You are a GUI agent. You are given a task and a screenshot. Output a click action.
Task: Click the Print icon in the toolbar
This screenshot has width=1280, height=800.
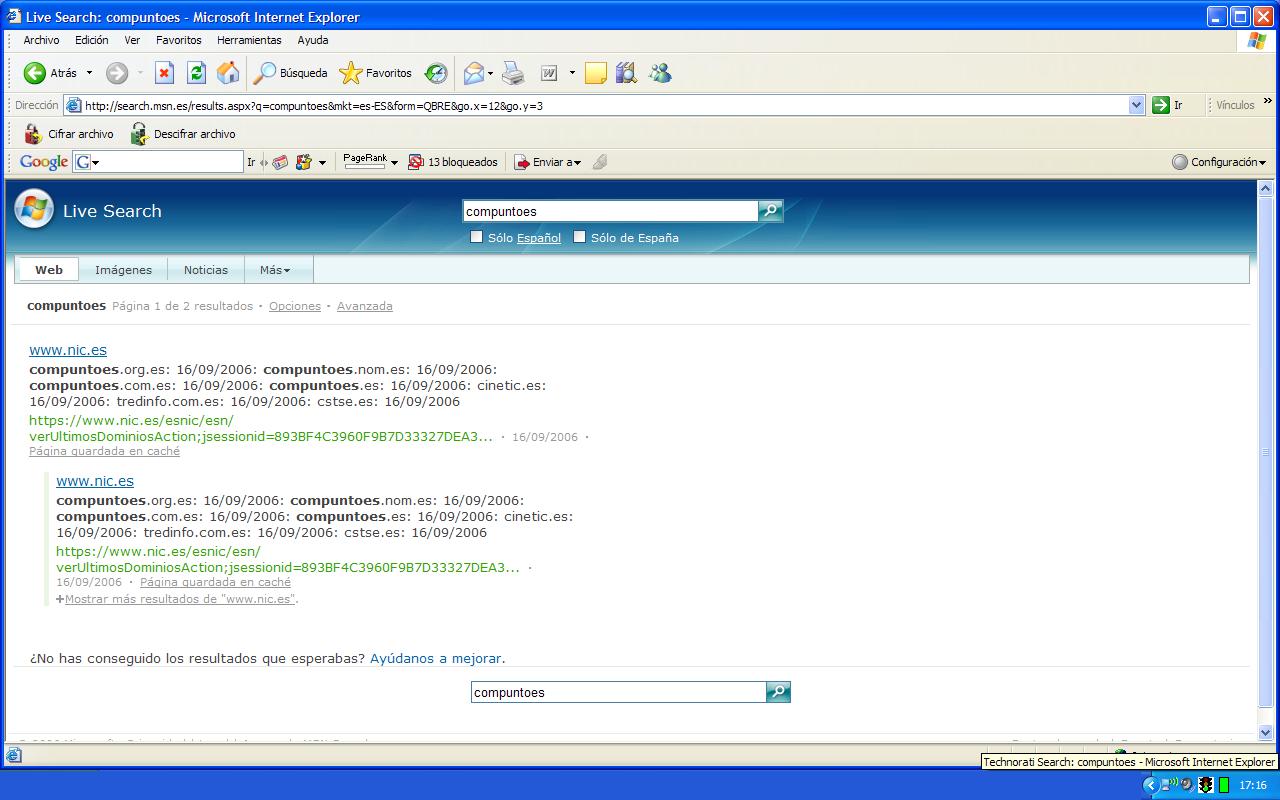point(513,73)
